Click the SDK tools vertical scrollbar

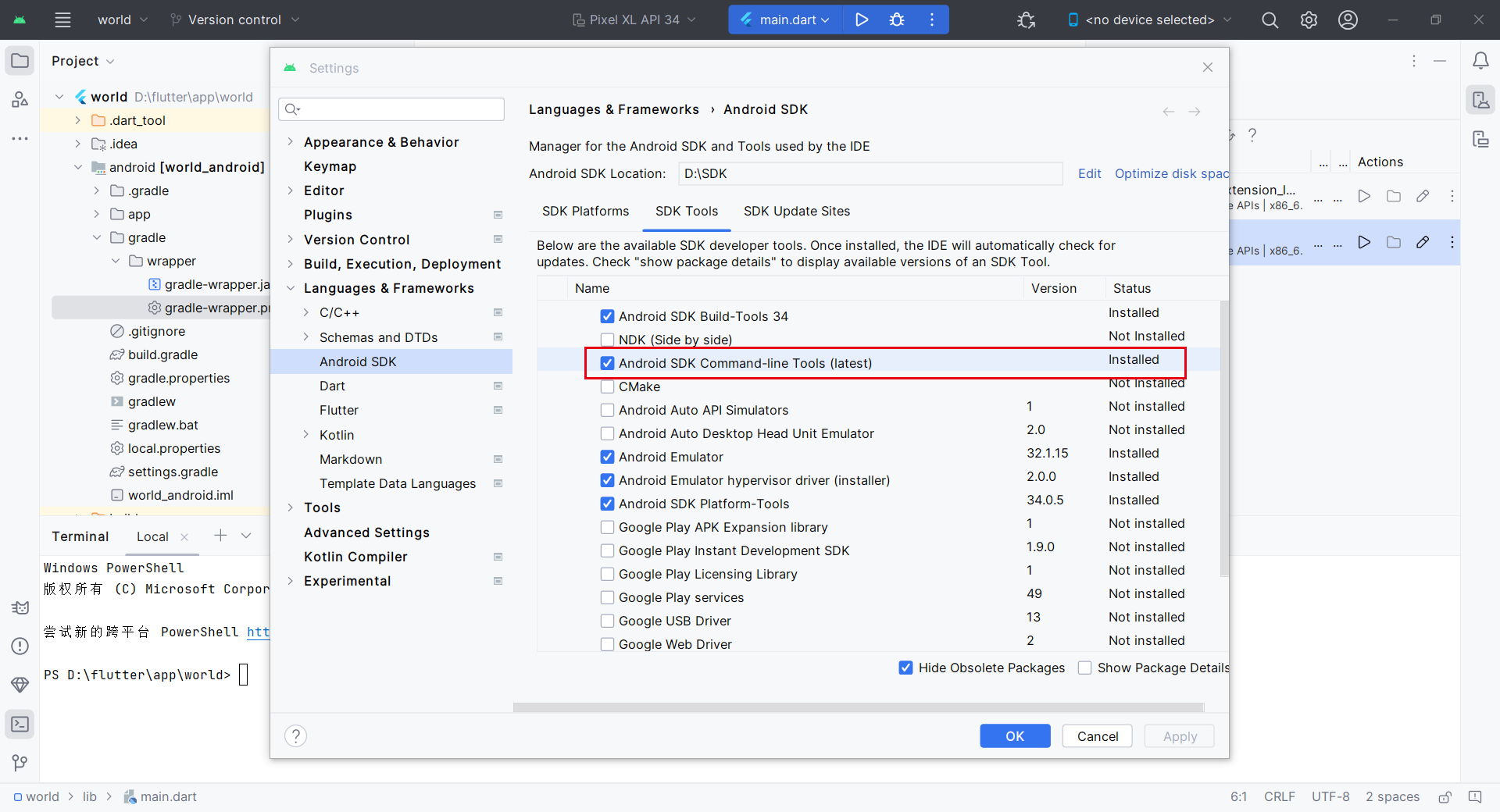1224,437
